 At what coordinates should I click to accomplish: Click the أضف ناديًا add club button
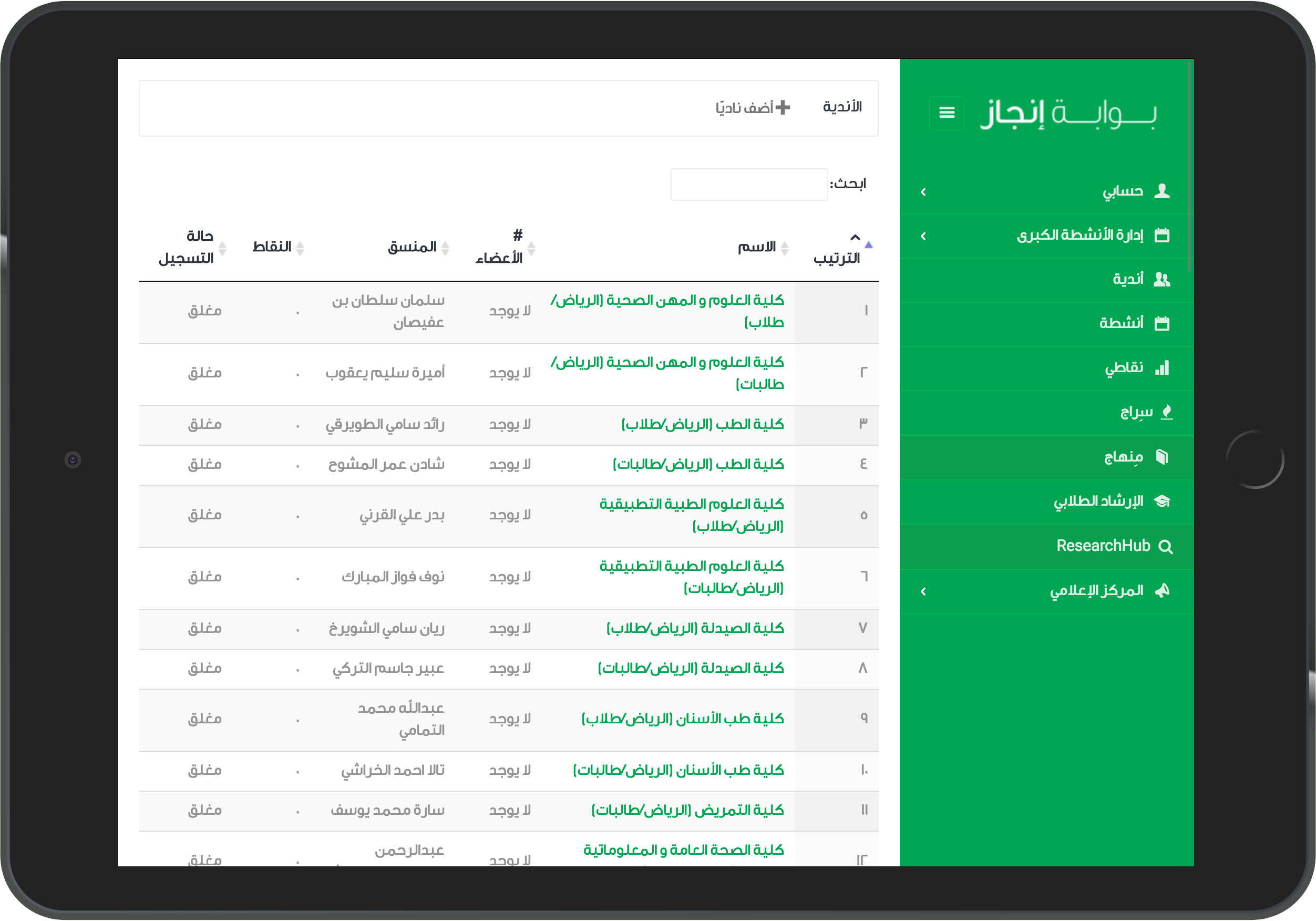(x=752, y=108)
